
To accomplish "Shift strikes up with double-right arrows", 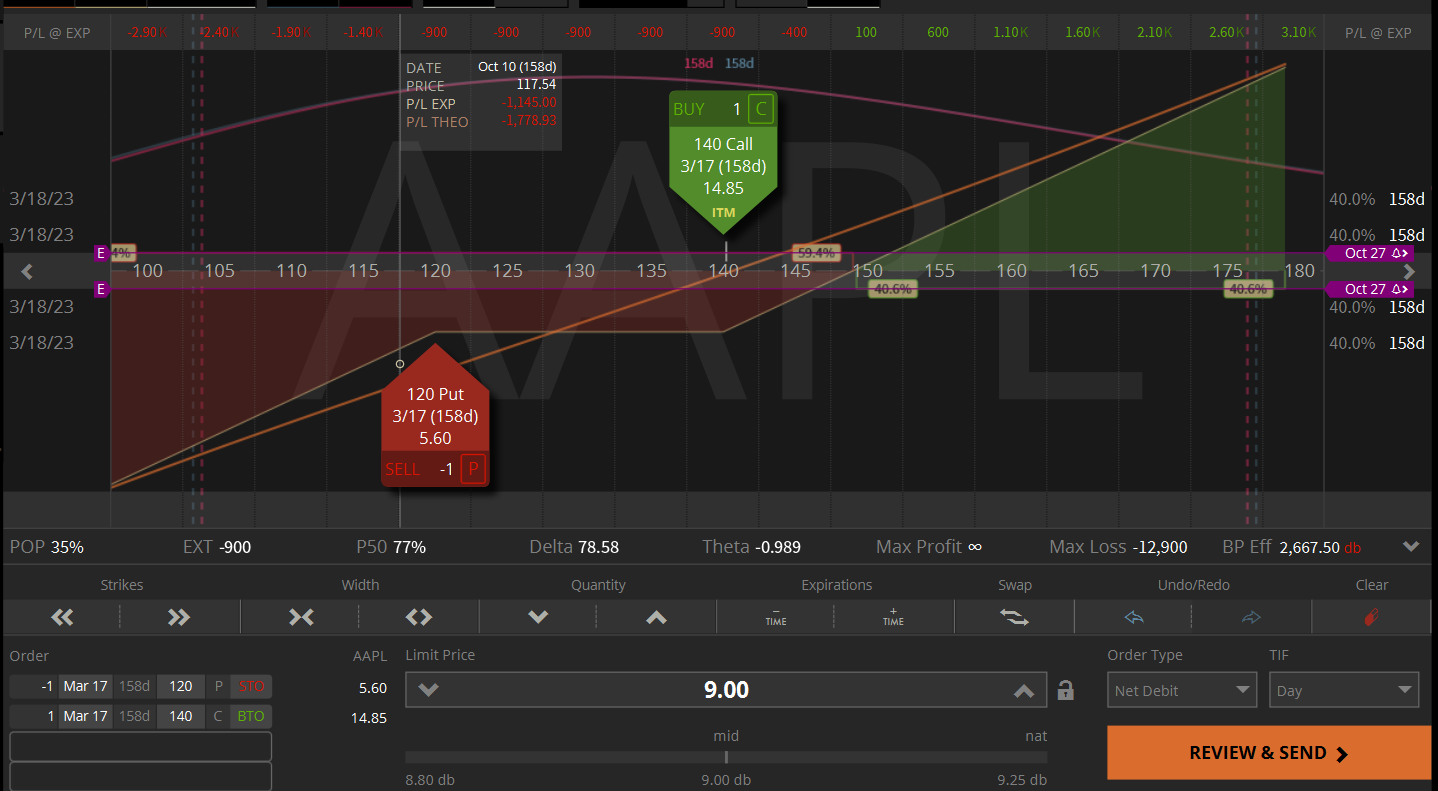I will point(179,617).
